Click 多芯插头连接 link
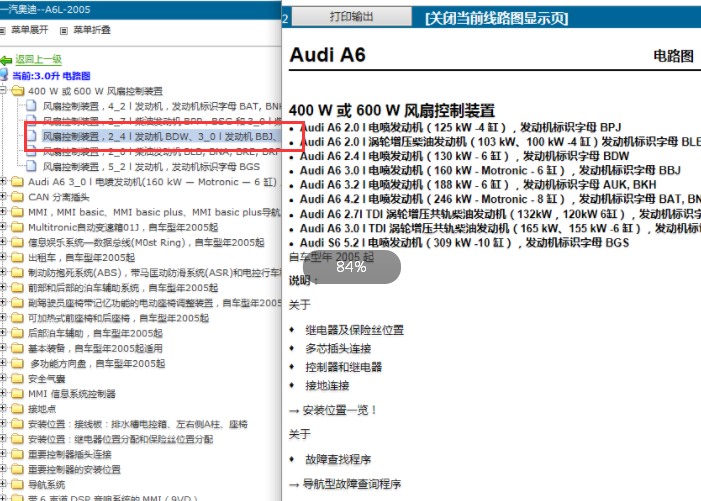 click(338, 349)
